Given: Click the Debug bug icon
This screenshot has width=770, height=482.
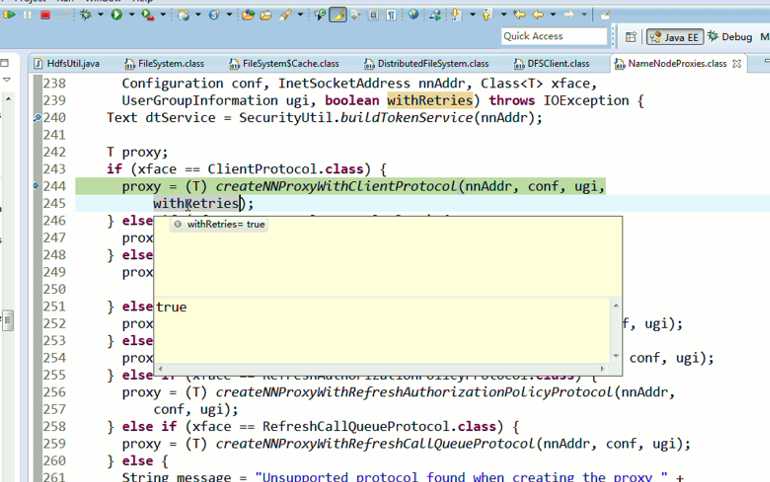Looking at the screenshot, I should click(x=86, y=15).
